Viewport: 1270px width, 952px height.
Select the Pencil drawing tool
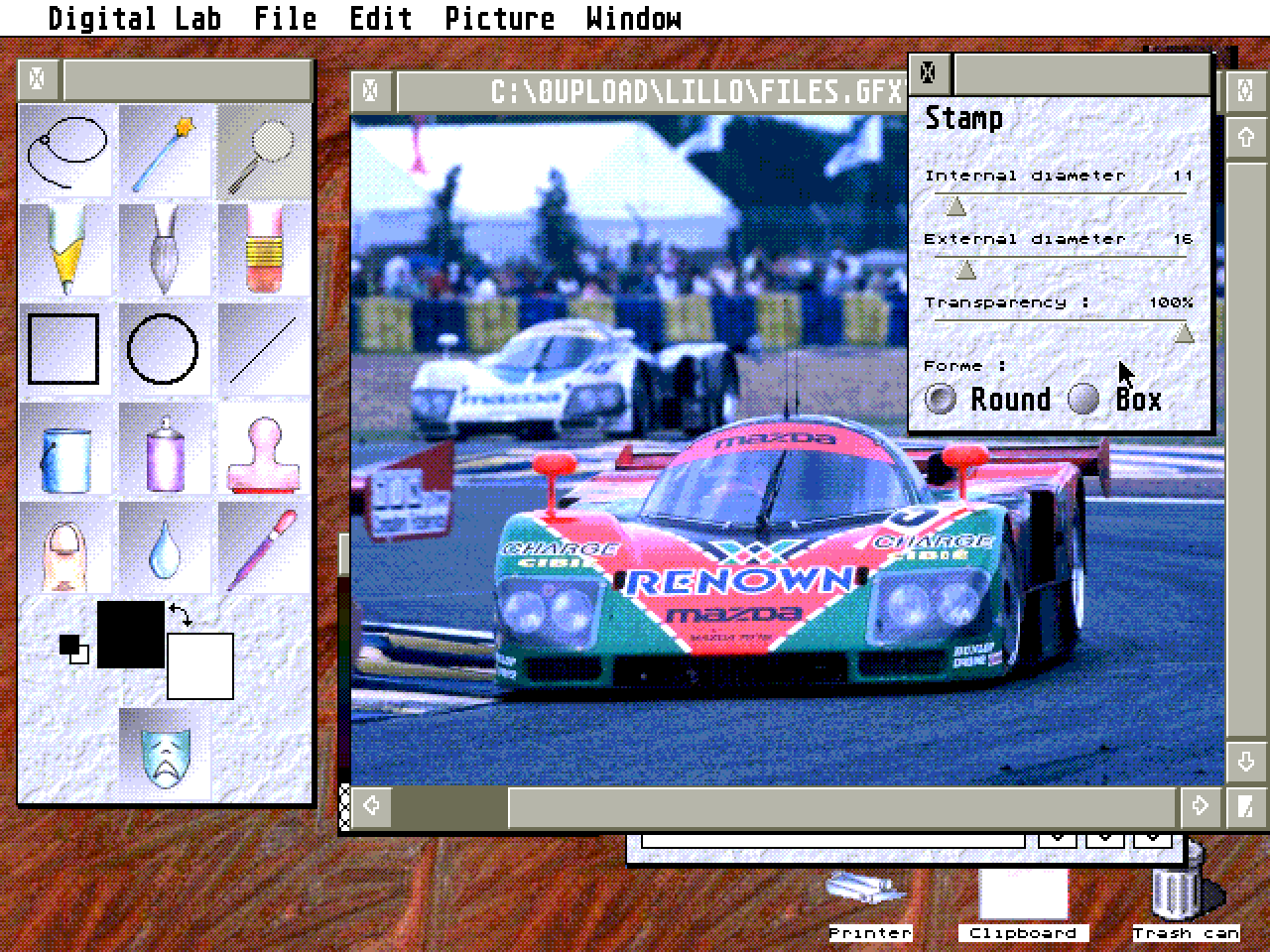click(x=65, y=246)
